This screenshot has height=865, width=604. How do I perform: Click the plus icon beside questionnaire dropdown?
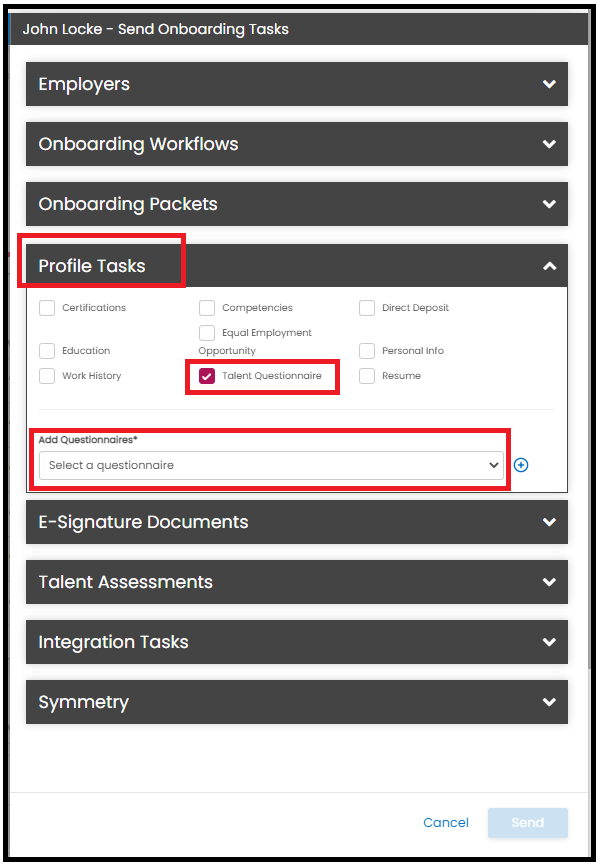click(x=521, y=465)
